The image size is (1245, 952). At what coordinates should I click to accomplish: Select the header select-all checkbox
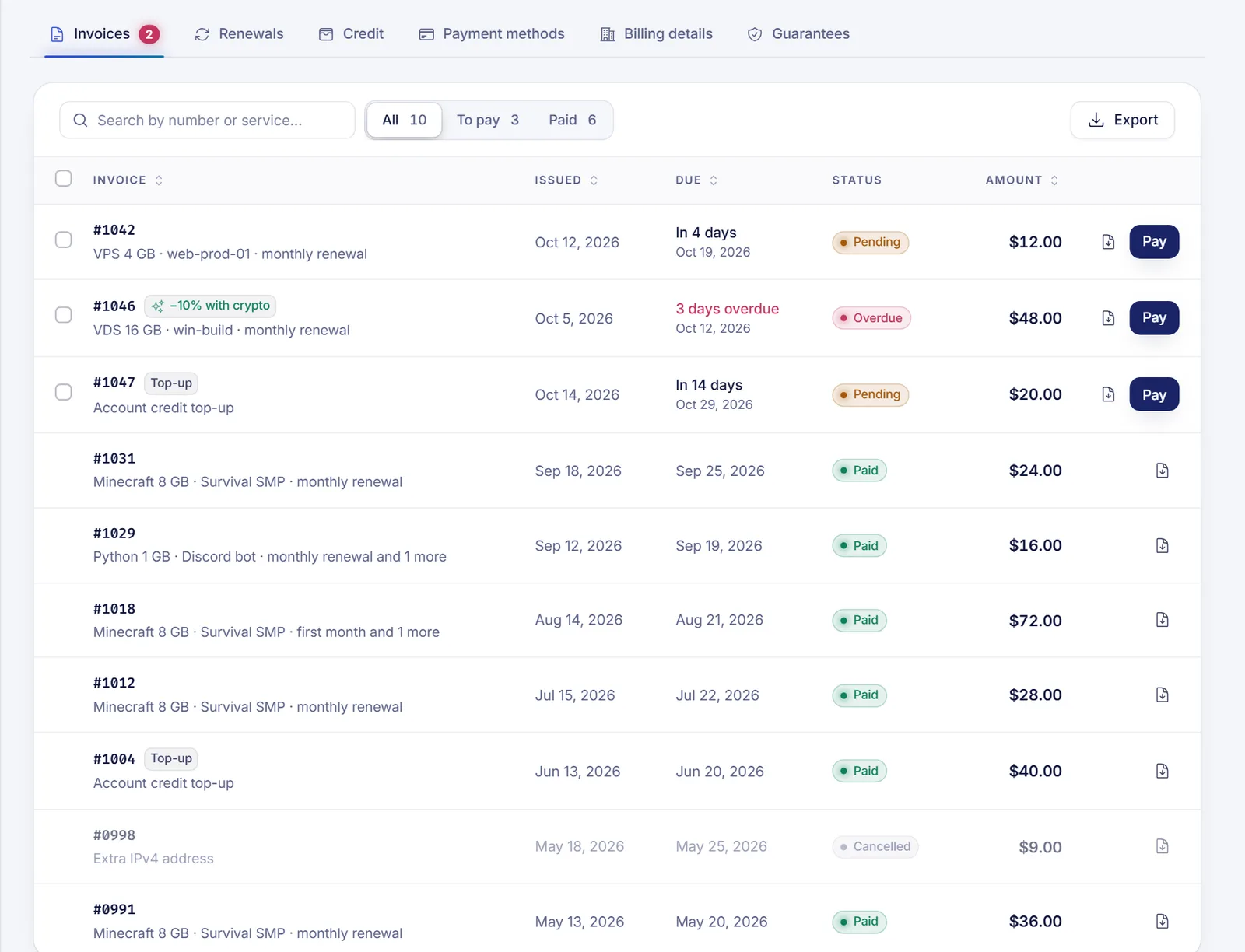click(x=64, y=179)
